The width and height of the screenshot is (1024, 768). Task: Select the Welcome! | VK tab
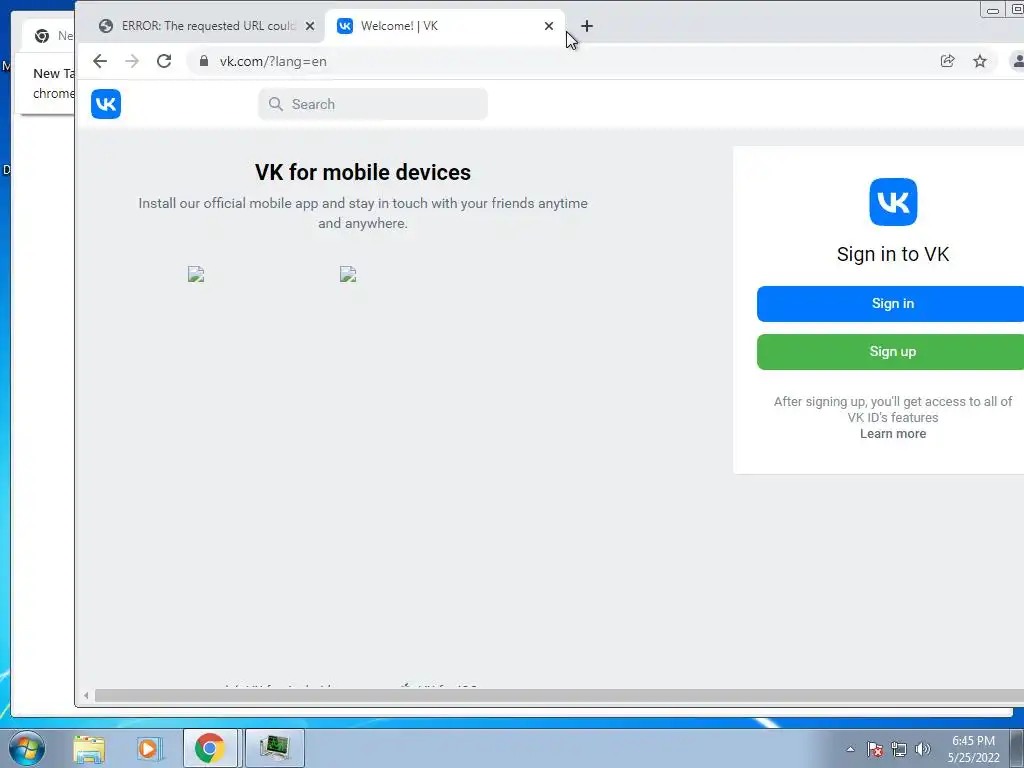coord(444,26)
